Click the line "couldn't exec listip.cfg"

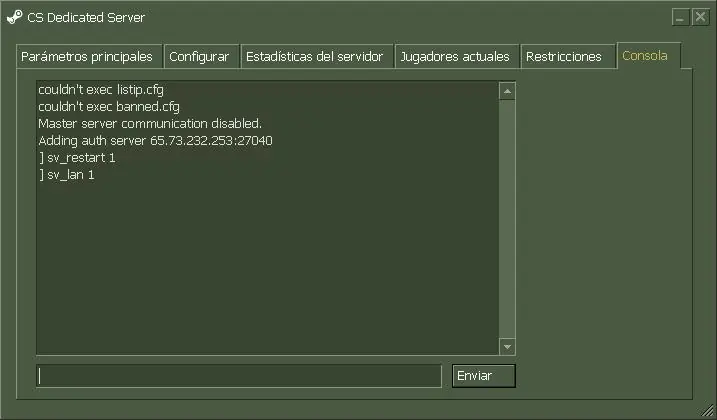(101, 90)
